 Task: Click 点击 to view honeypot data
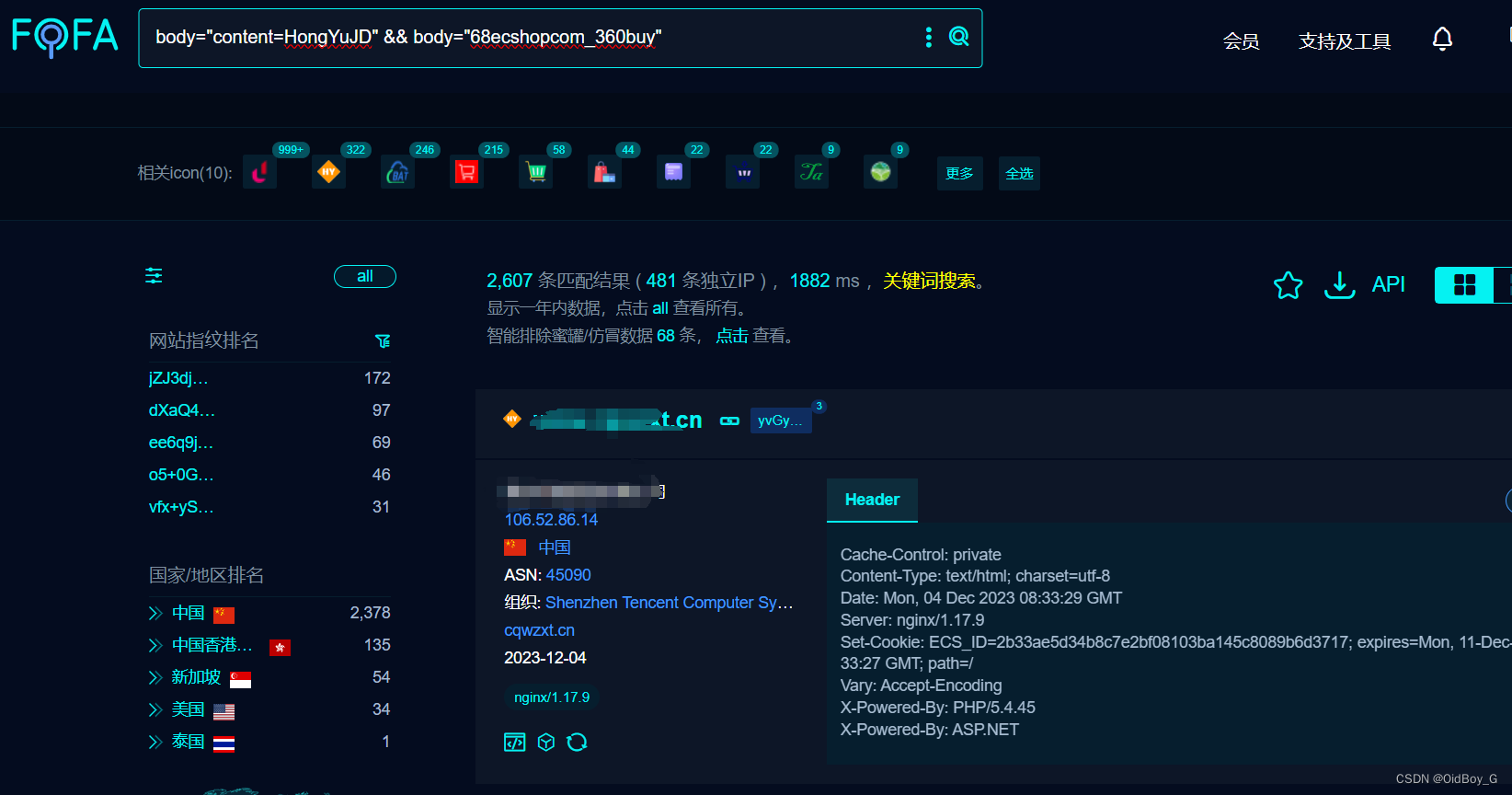(x=732, y=336)
